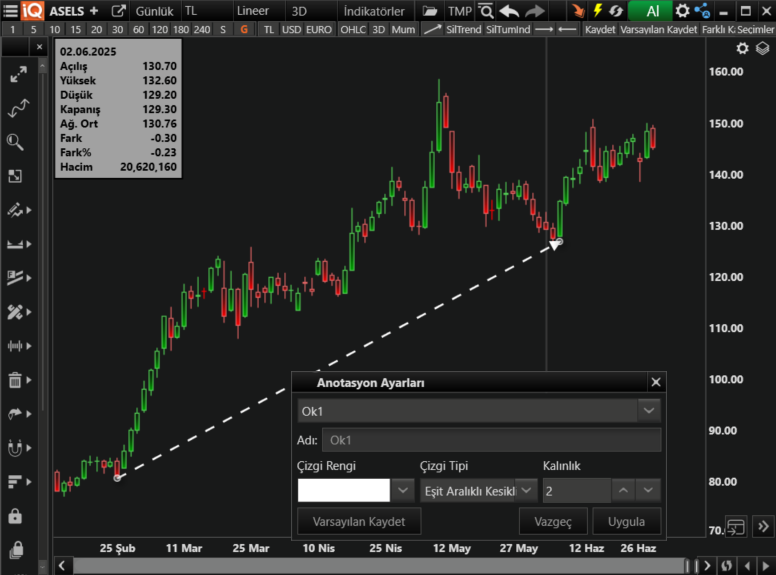
Task: Open chart settings gear above price axis
Action: point(742,48)
